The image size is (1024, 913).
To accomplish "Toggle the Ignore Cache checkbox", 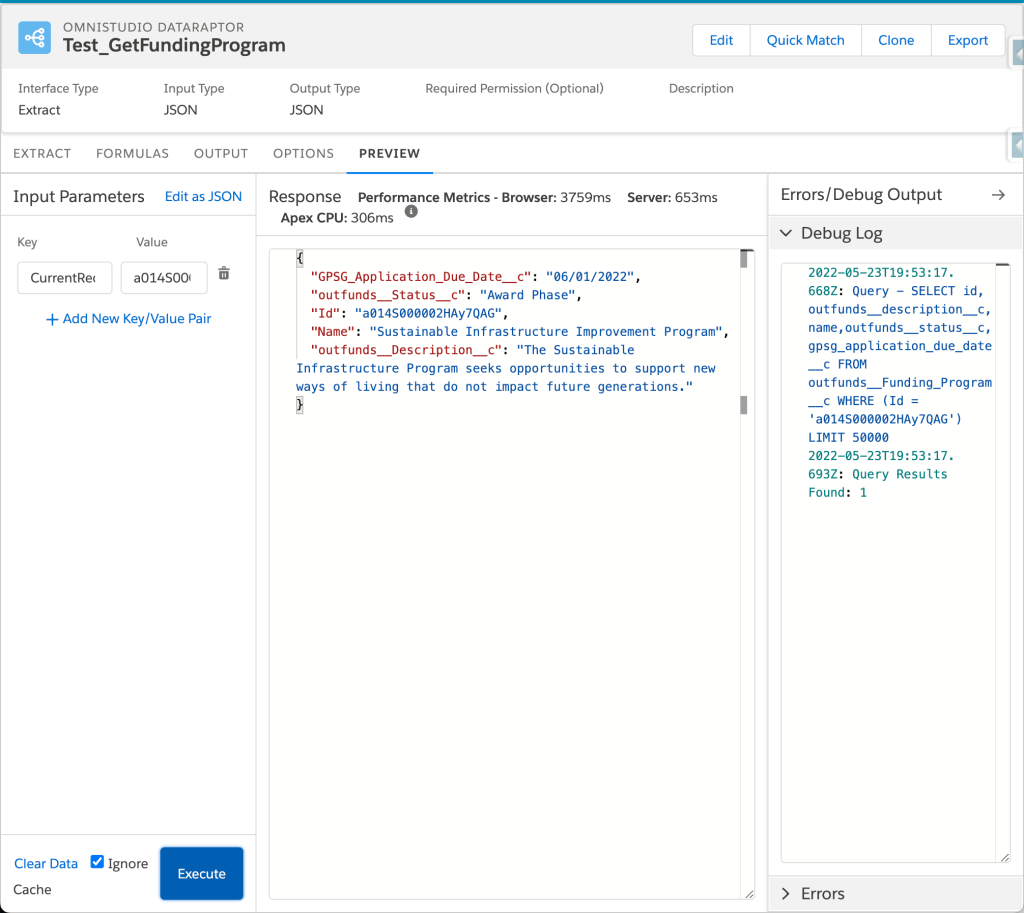I will point(97,862).
